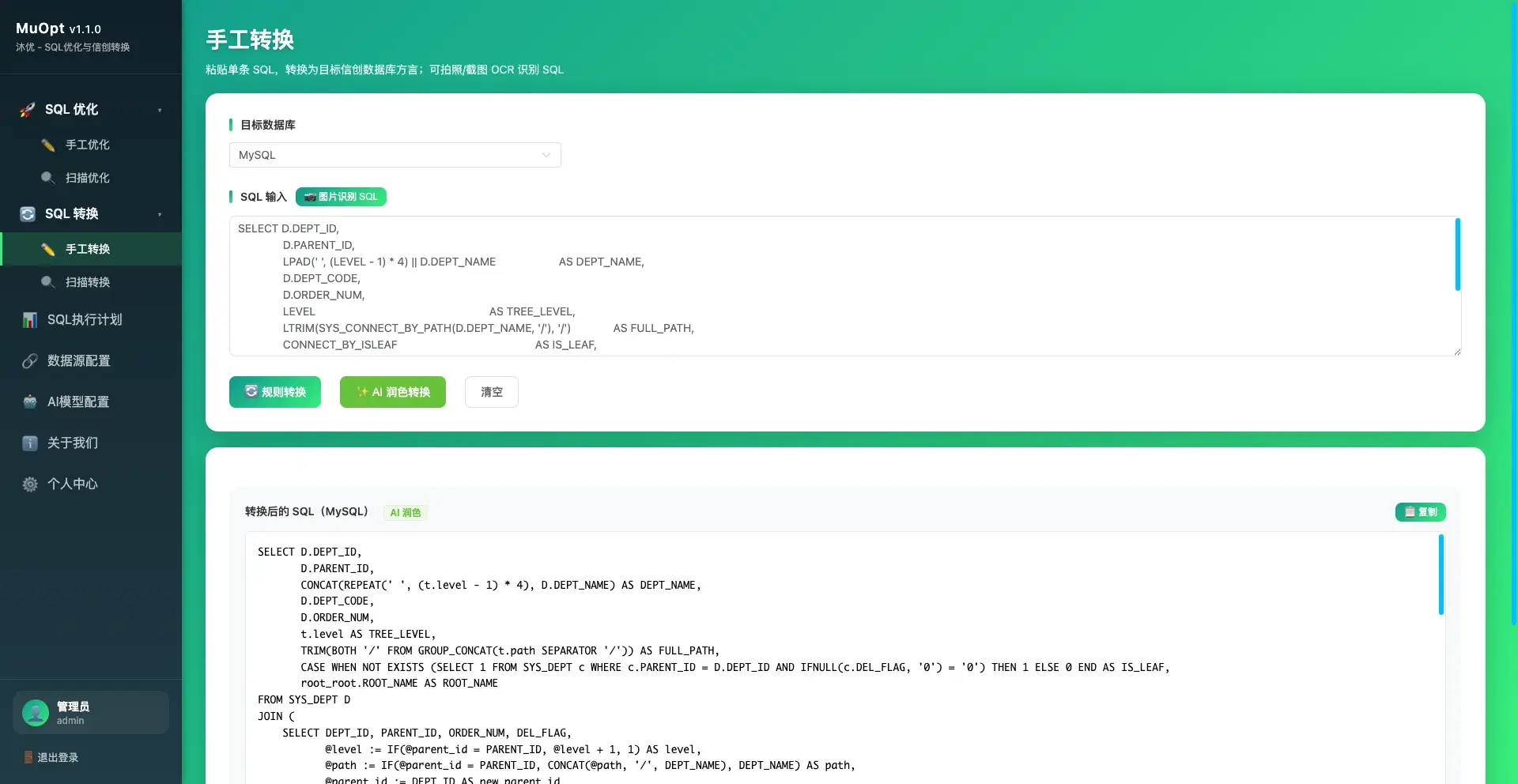Image resolution: width=1518 pixels, height=784 pixels.
Task: Go to 扫描优化 page
Action: pos(91,178)
